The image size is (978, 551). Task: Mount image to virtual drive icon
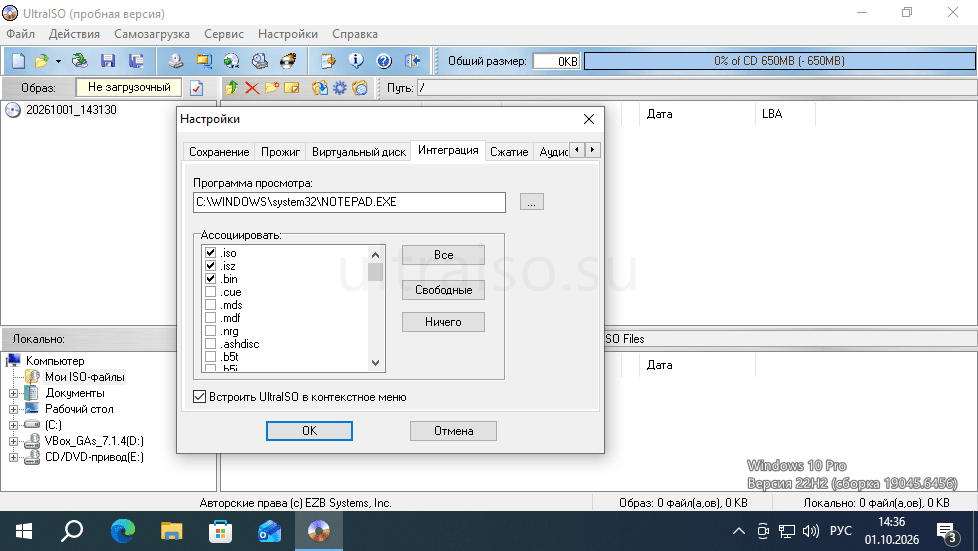[x=259, y=61]
